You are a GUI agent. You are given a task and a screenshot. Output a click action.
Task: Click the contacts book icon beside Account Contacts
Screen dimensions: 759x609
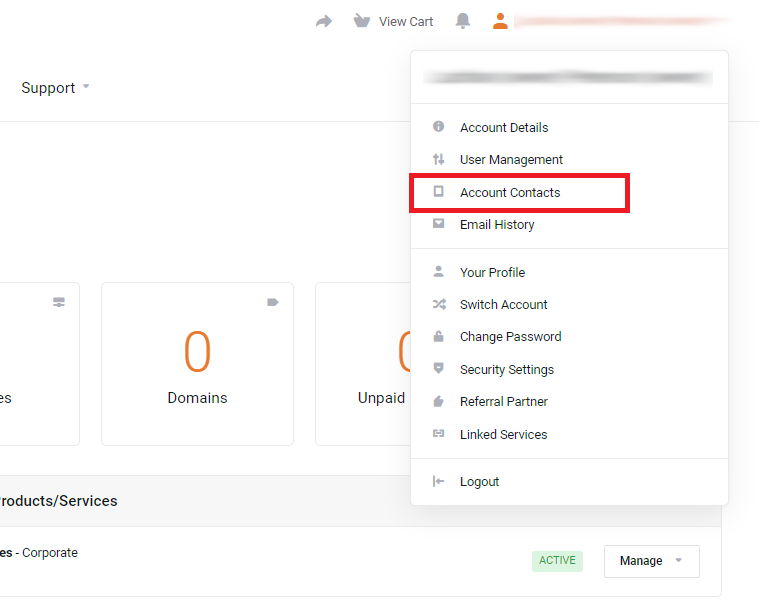pos(439,191)
